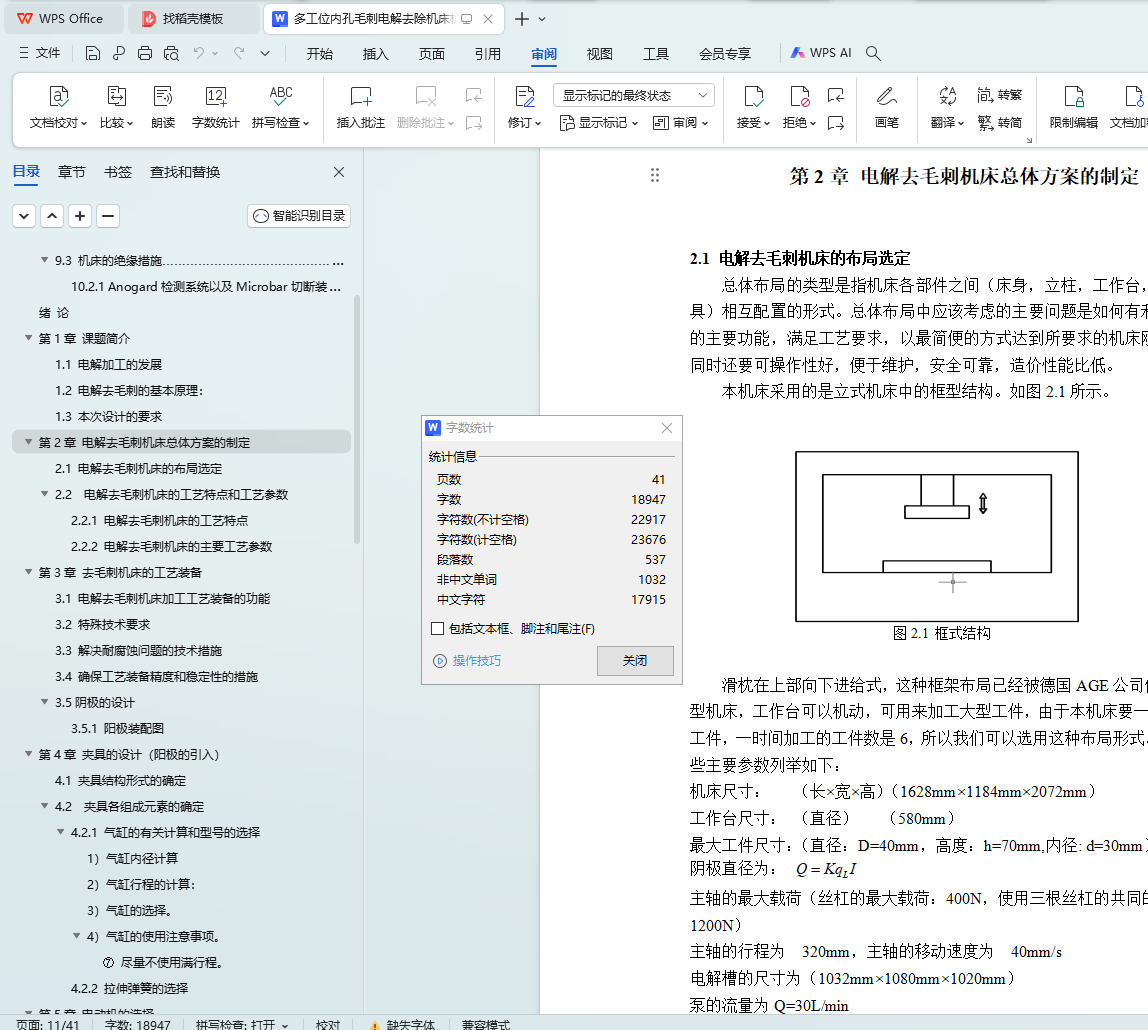
Task: Click the 修订 track changes icon
Action: tap(524, 96)
